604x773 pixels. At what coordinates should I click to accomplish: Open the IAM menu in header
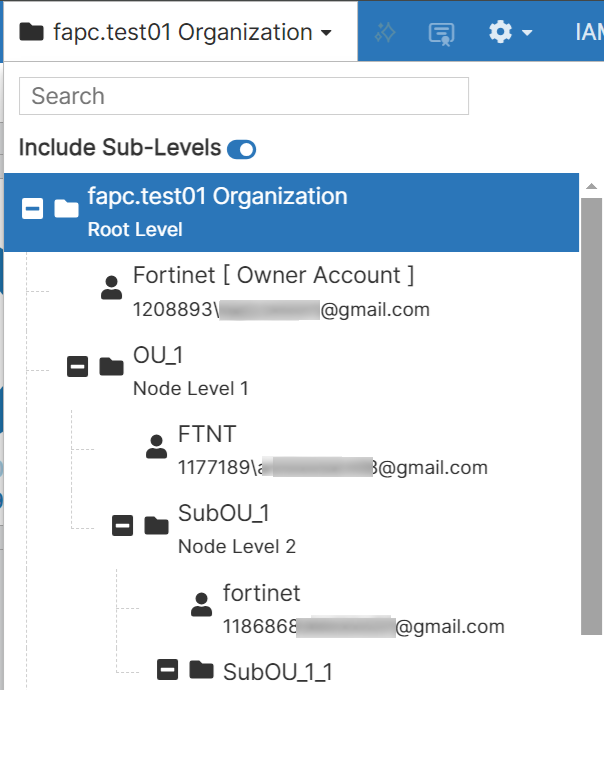[590, 32]
